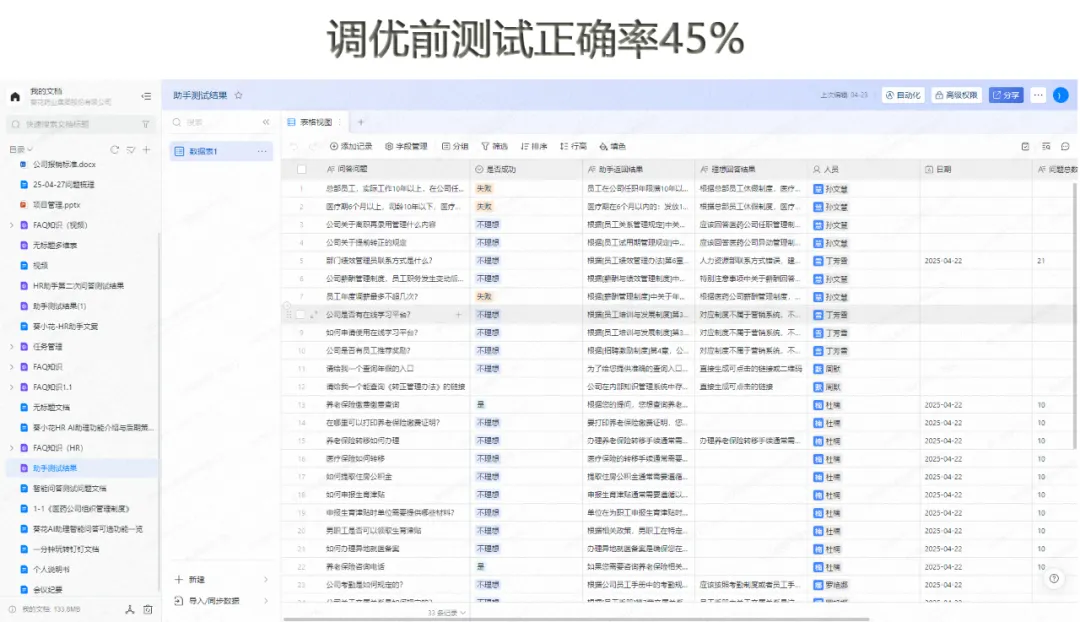Expand the 任务管理 tree item
This screenshot has width=1080, height=622.
click(11, 346)
